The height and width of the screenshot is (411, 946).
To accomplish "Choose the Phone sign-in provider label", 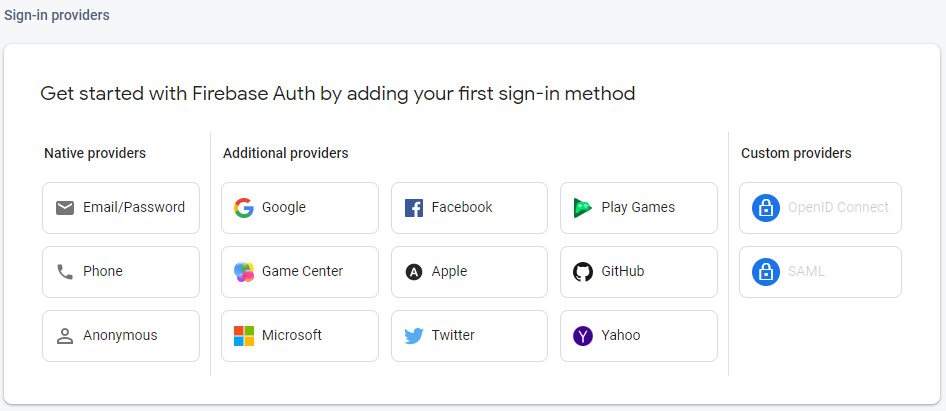I will (x=103, y=272).
